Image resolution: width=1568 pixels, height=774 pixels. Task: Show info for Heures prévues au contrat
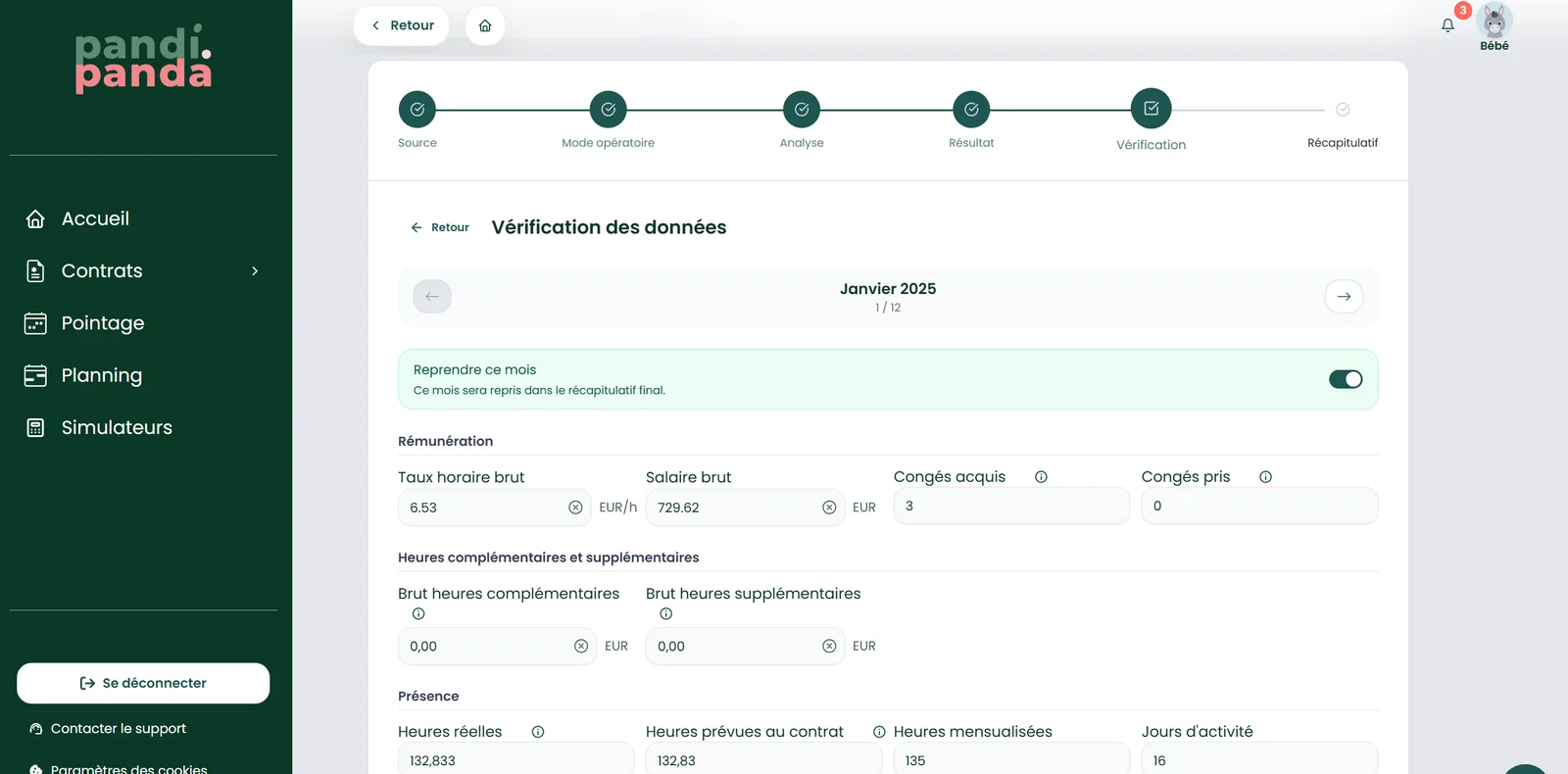click(x=879, y=732)
